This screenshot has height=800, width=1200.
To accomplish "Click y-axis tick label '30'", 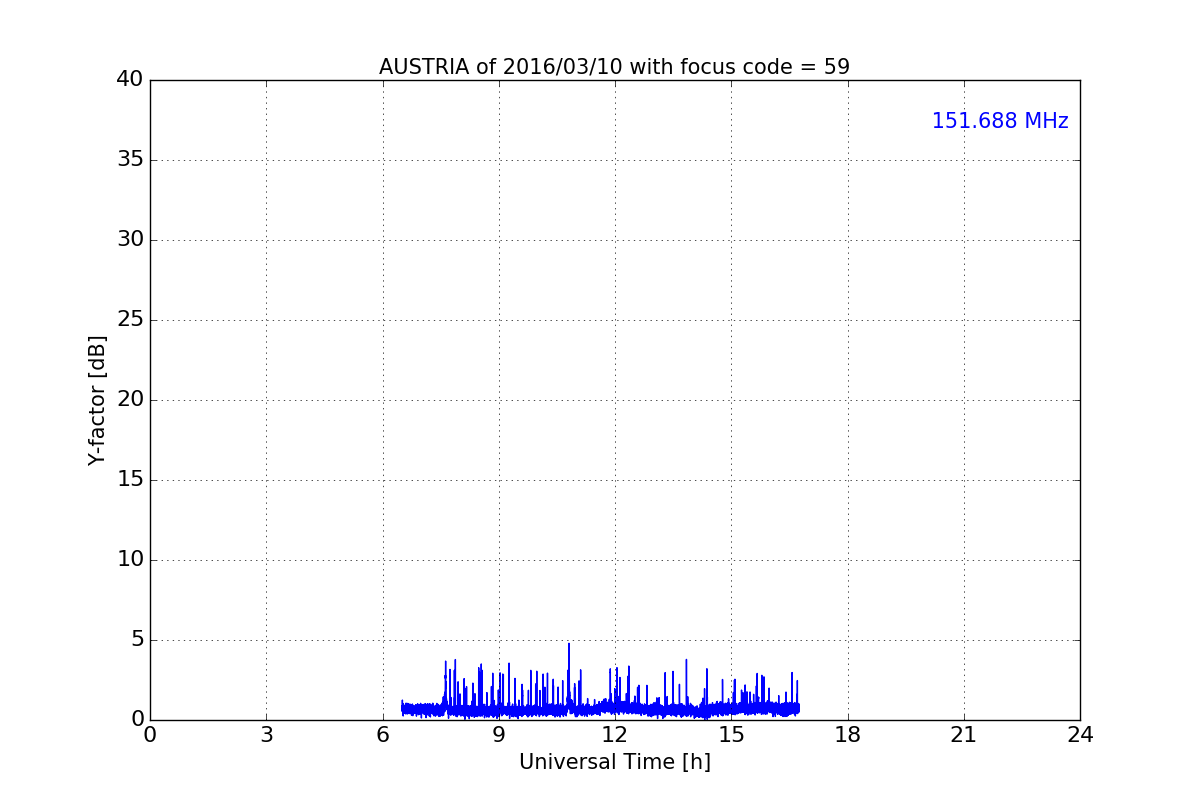I will pyautogui.click(x=130, y=240).
